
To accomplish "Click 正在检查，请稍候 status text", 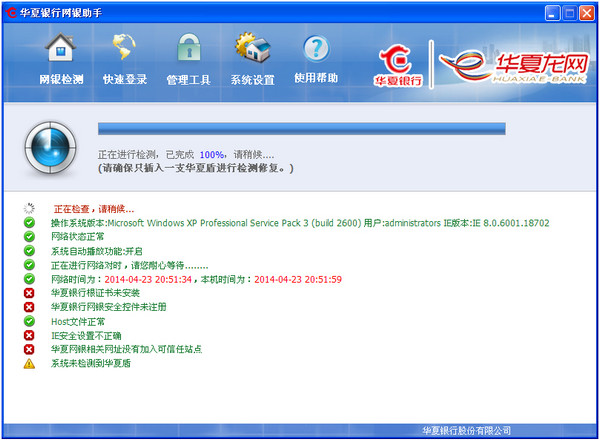I will tap(94, 209).
